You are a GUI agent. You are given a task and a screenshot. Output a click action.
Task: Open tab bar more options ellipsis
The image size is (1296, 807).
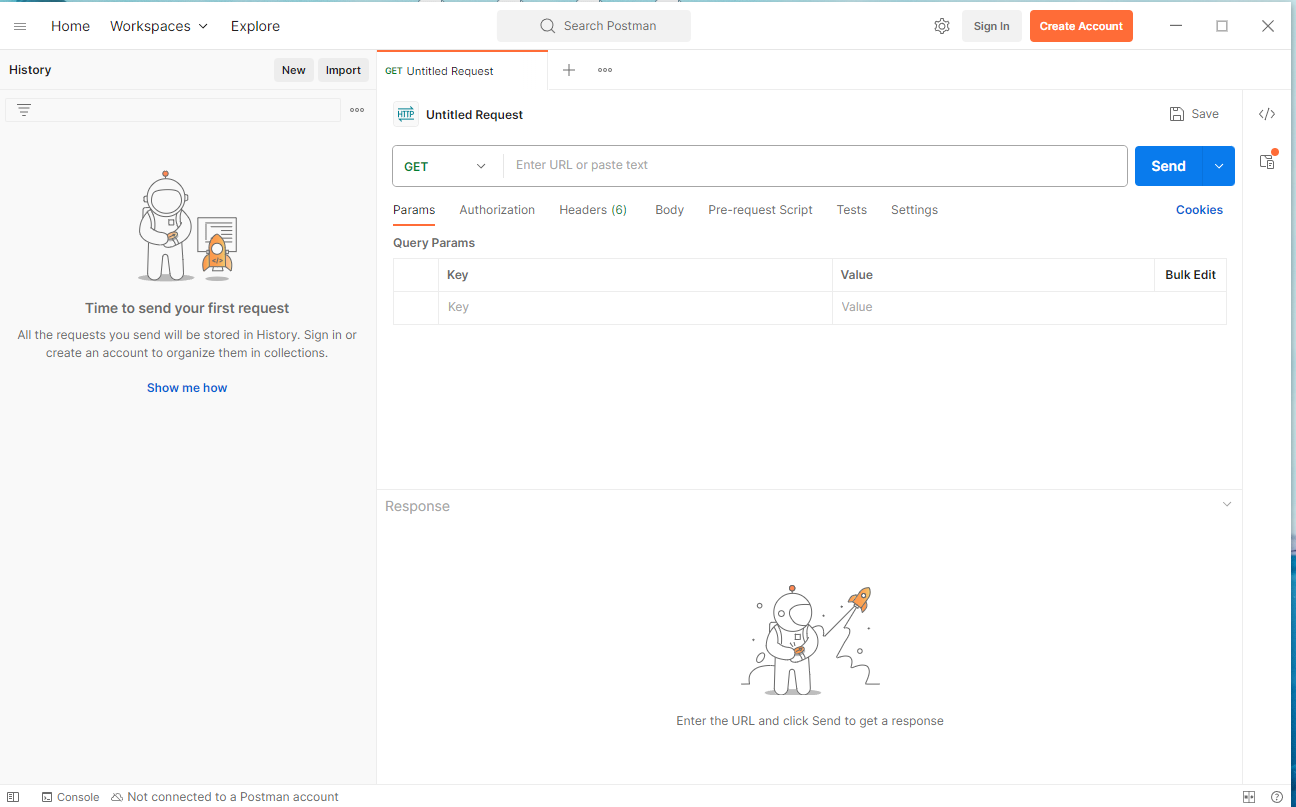point(605,70)
